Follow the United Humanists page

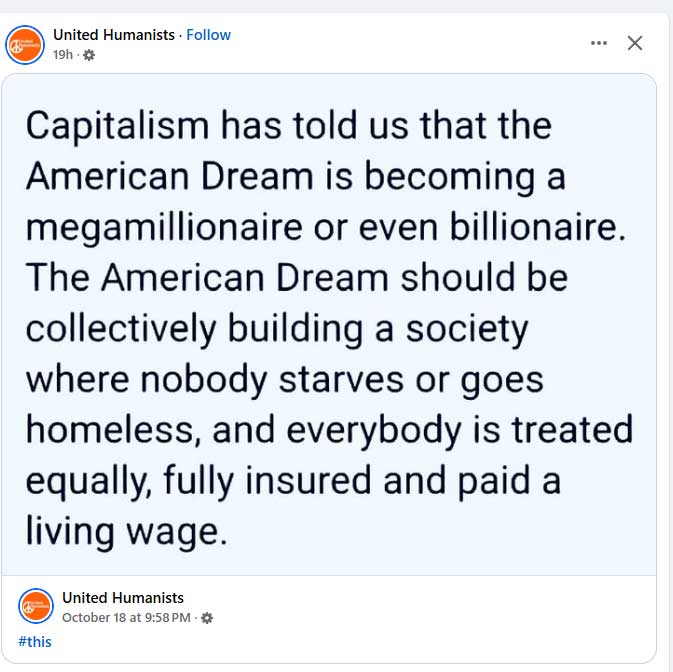pos(209,35)
